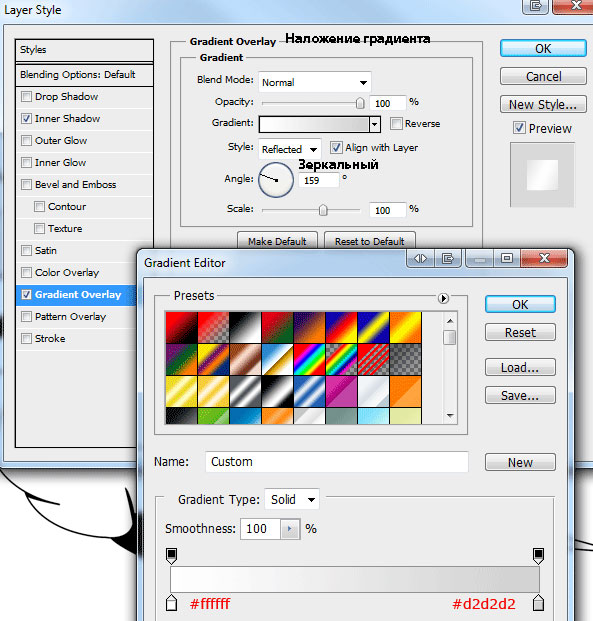Viewport: 593px width, 621px height.
Task: Select the Pattern Overlay style row
Action: 77,317
